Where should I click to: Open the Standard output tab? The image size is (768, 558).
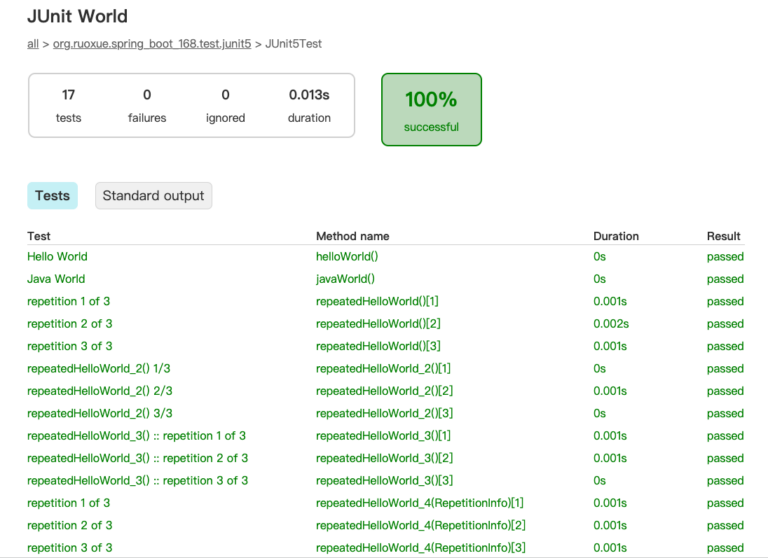coord(153,195)
